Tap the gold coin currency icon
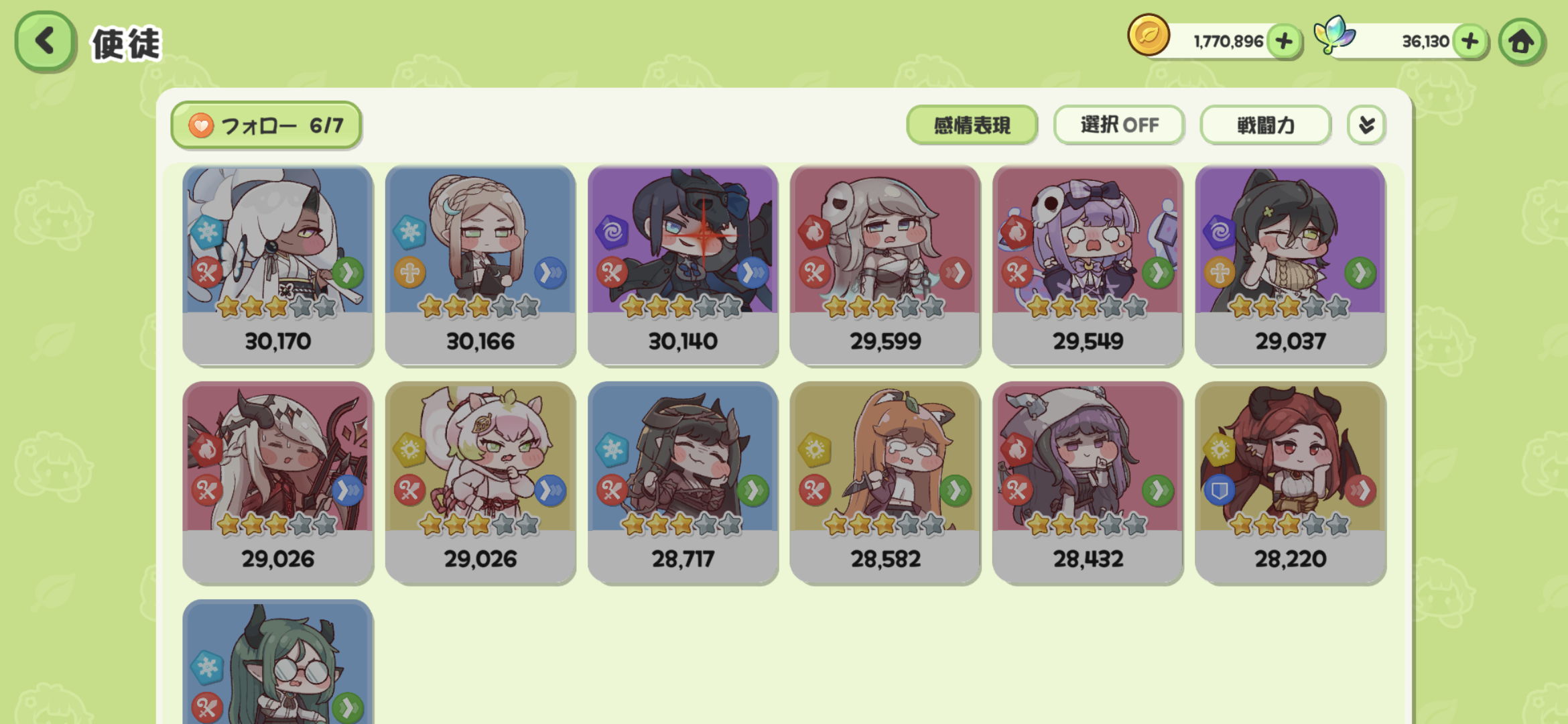Viewport: 1568px width, 724px height. pyautogui.click(x=1149, y=35)
